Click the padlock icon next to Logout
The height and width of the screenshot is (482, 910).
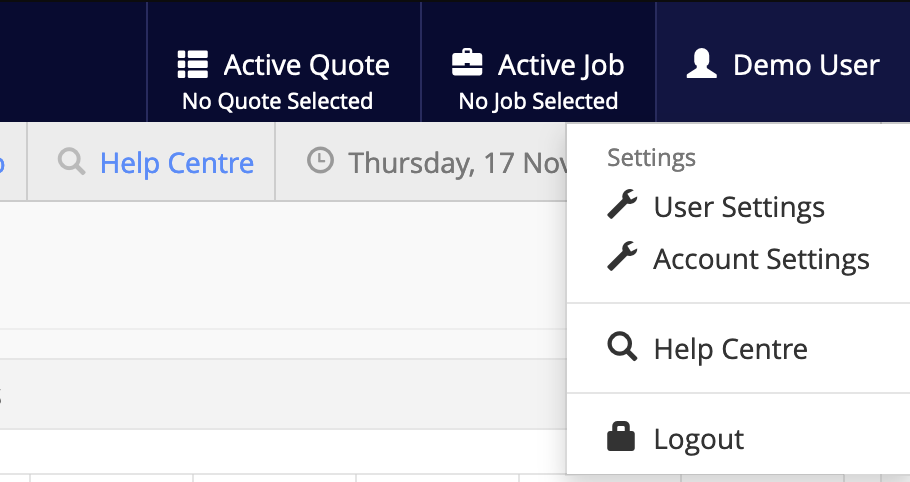[621, 438]
